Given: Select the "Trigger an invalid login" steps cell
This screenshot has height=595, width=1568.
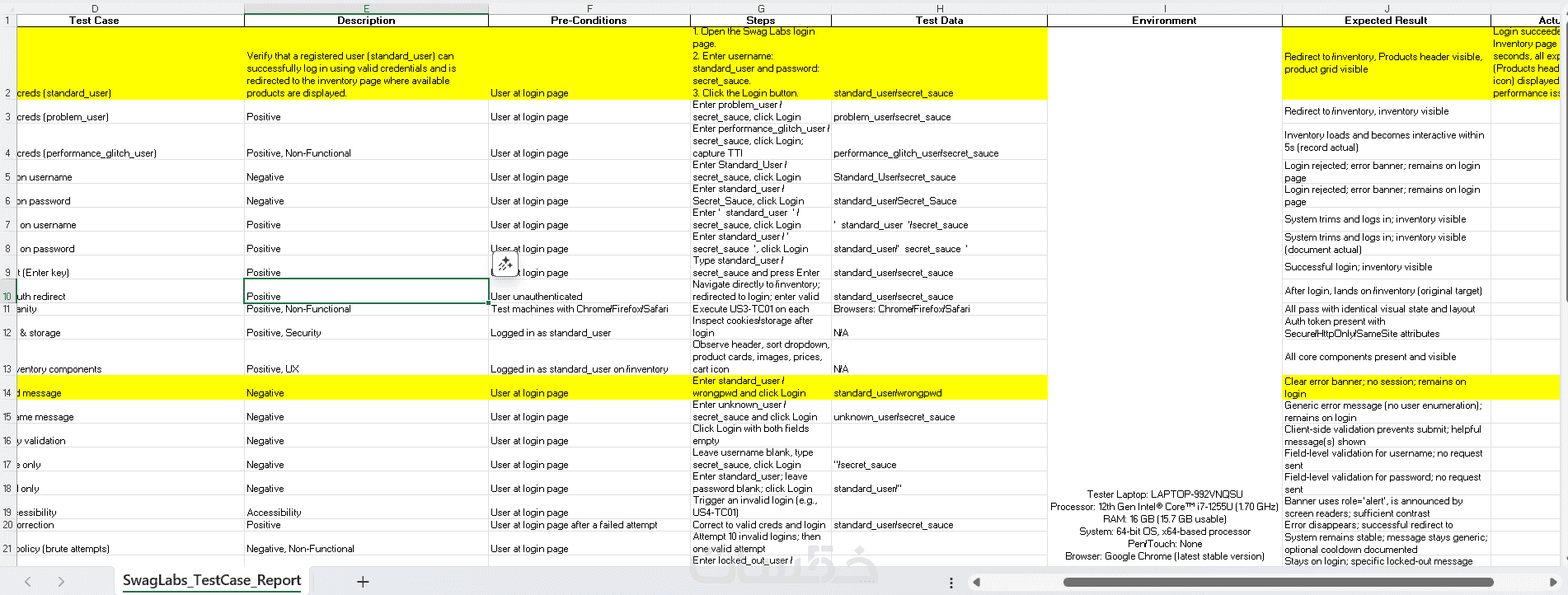Looking at the screenshot, I should 761,507.
